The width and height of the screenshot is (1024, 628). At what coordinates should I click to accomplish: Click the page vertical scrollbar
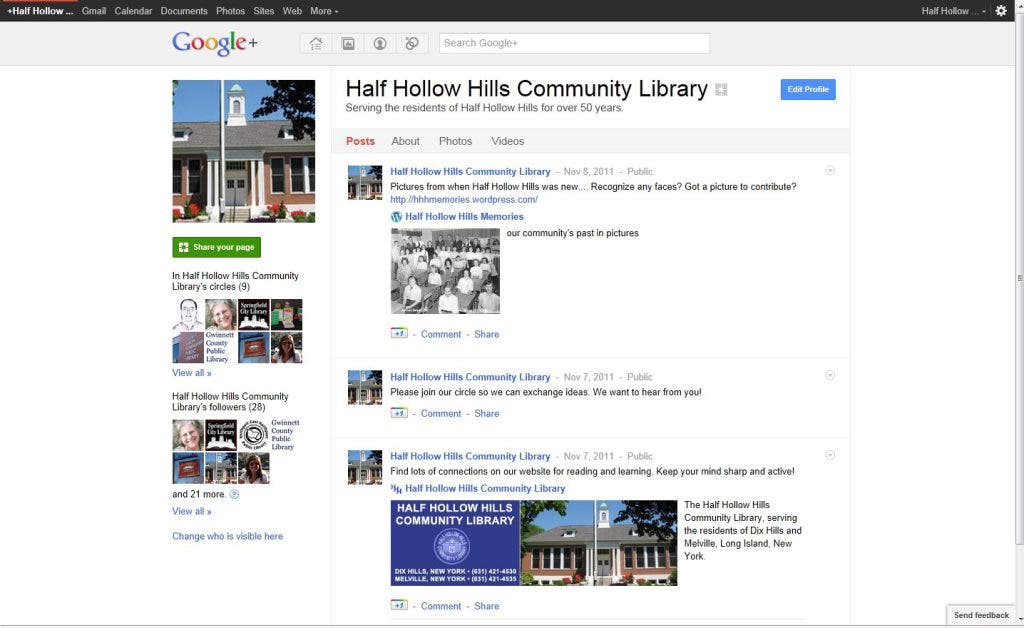pyautogui.click(x=1019, y=281)
